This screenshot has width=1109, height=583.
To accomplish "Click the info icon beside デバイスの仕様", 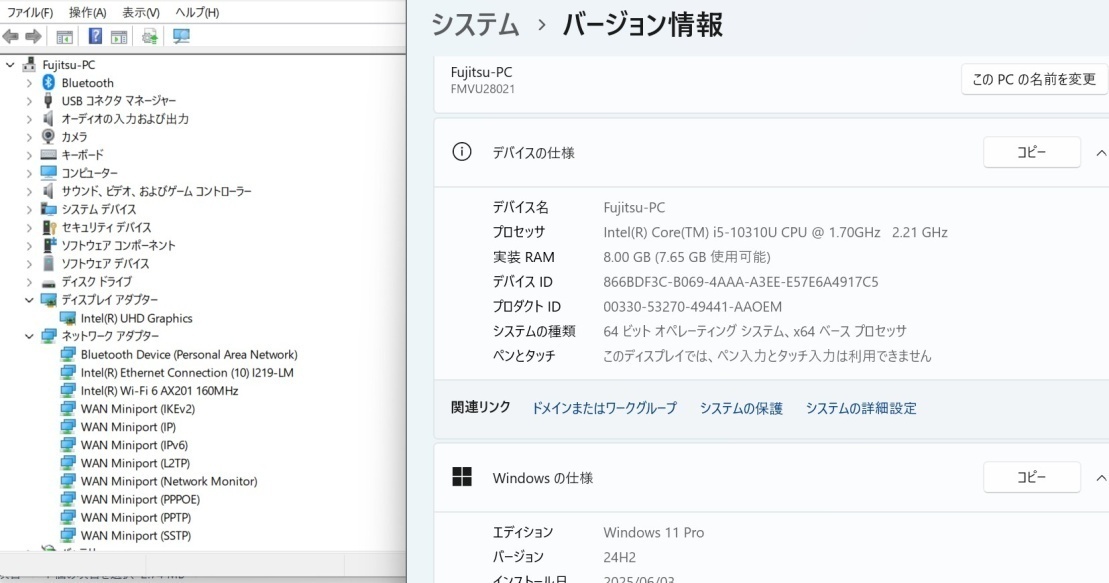I will click(461, 153).
